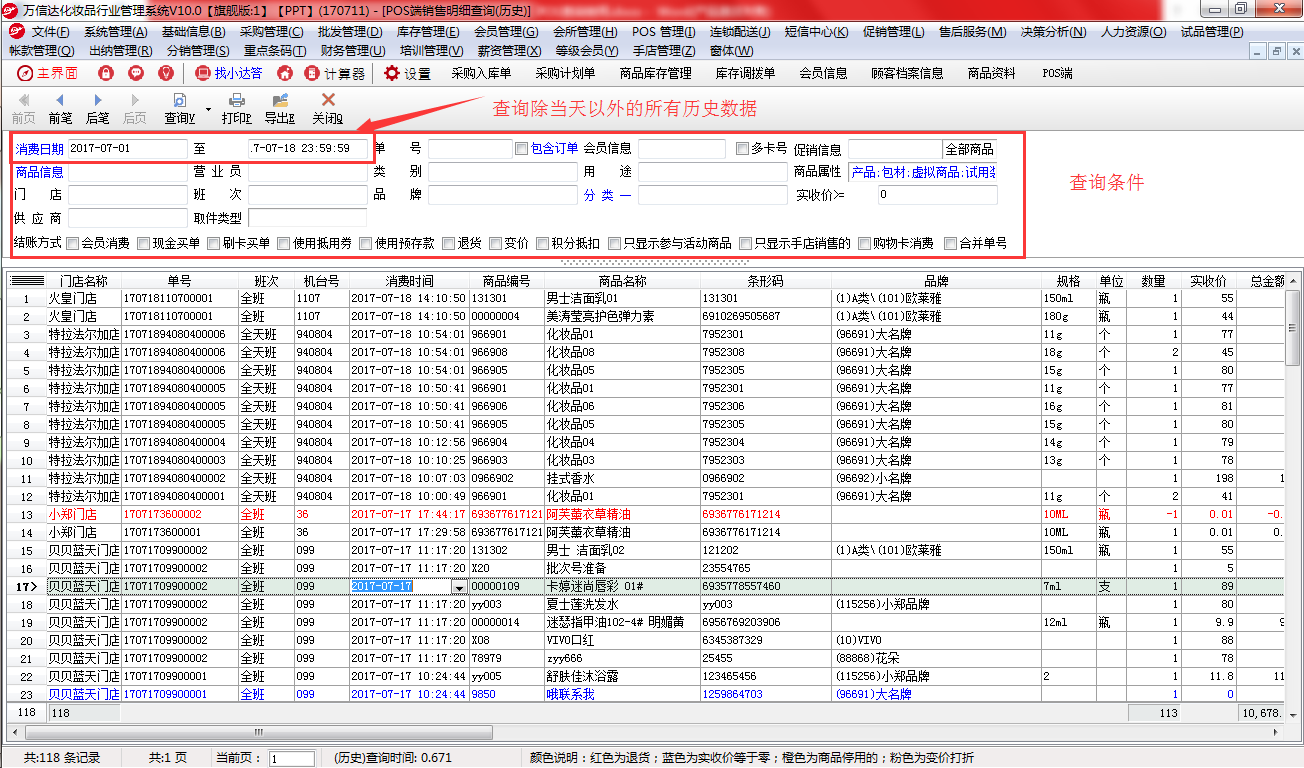Click the 单号 input field
The height and width of the screenshot is (768, 1304).
pos(470,149)
